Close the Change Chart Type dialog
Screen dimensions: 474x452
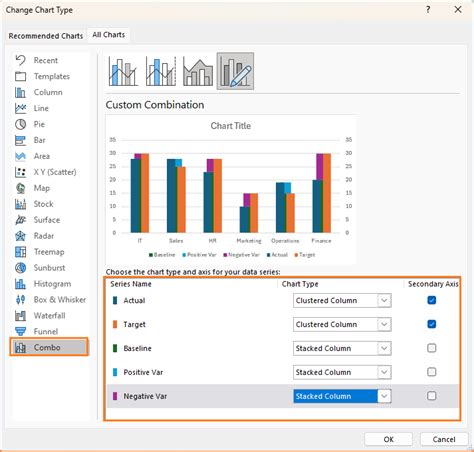(x=458, y=10)
